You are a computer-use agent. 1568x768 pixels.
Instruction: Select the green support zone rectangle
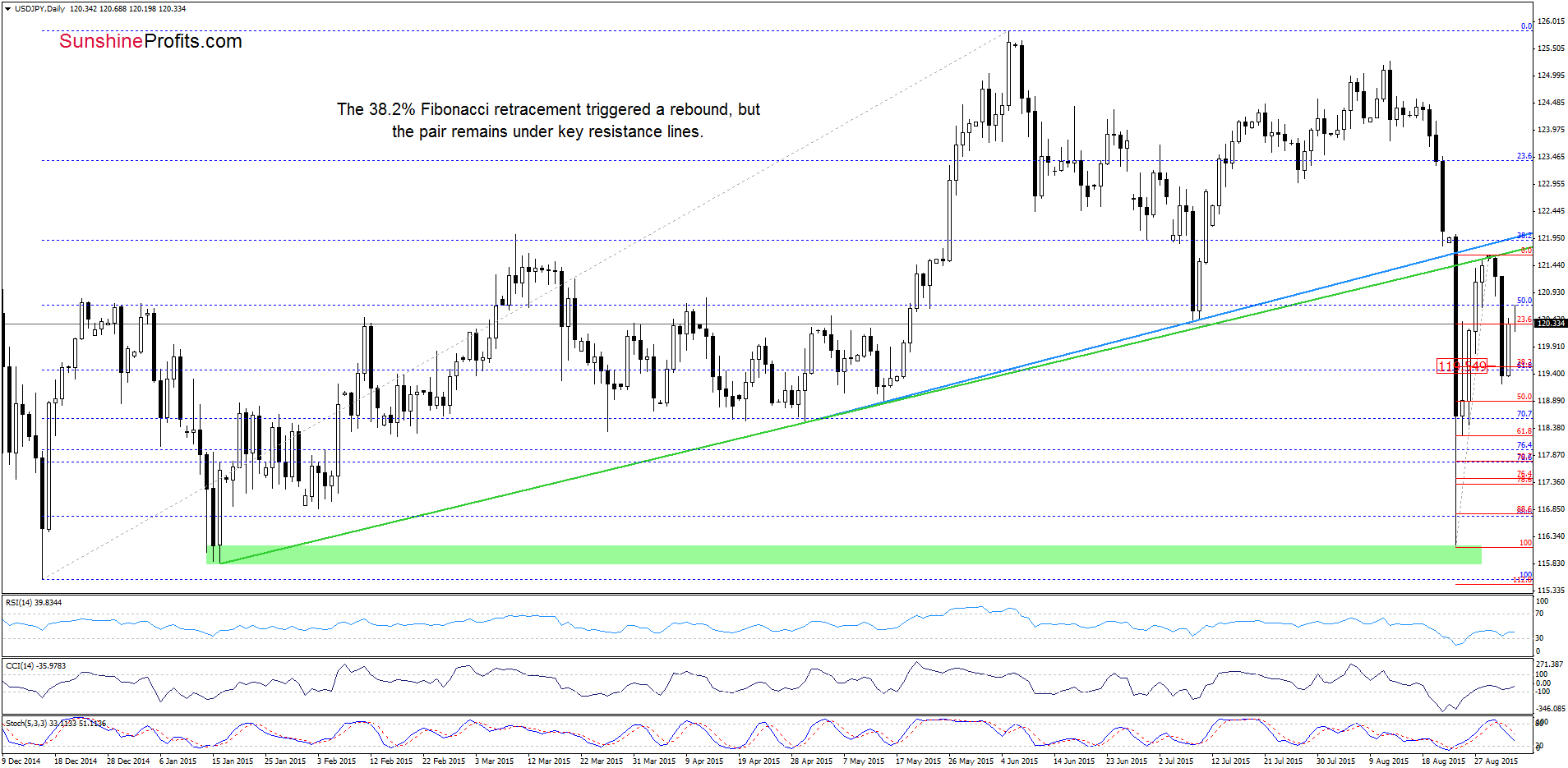pyautogui.click(x=843, y=554)
